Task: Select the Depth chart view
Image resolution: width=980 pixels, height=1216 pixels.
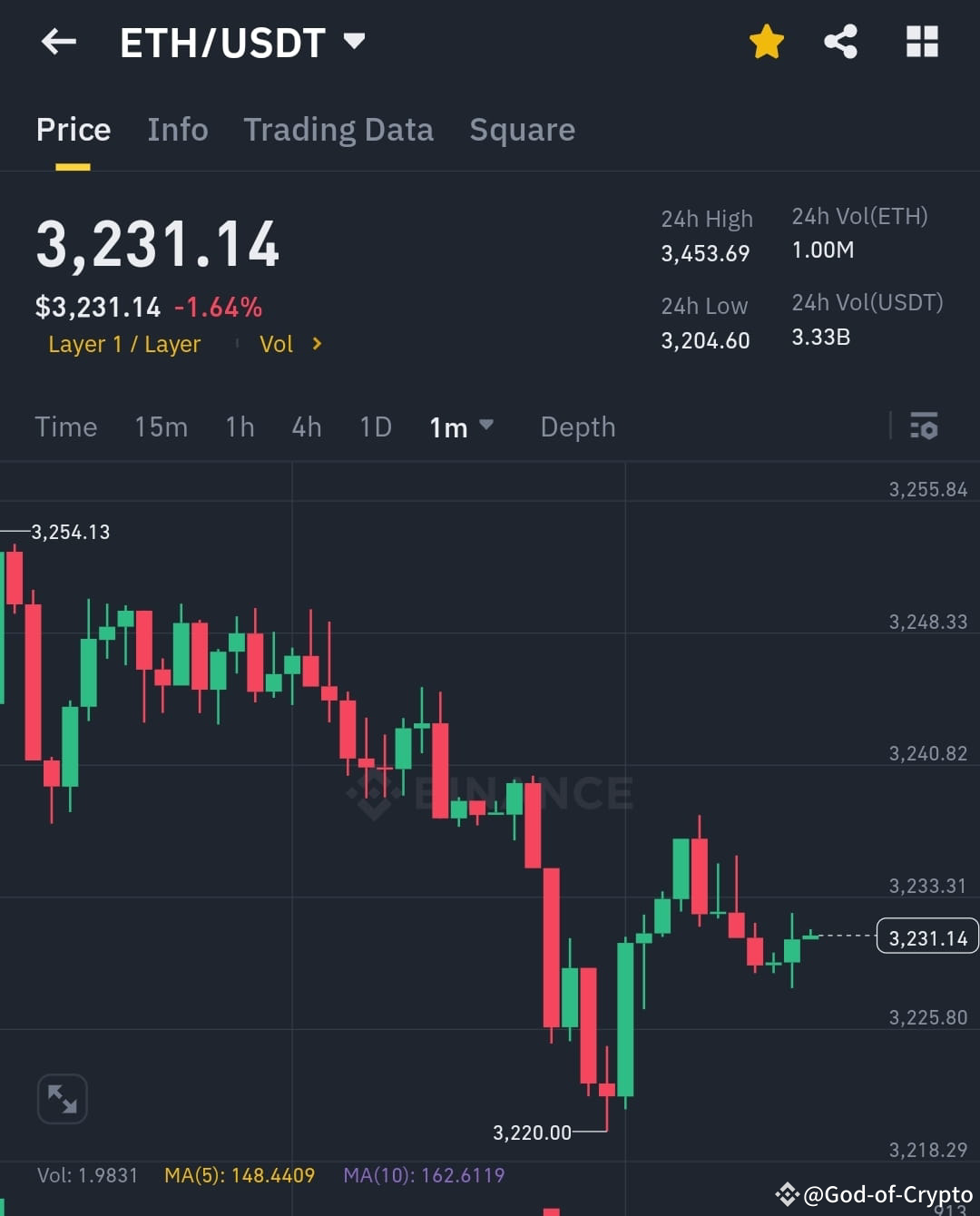Action: click(577, 427)
